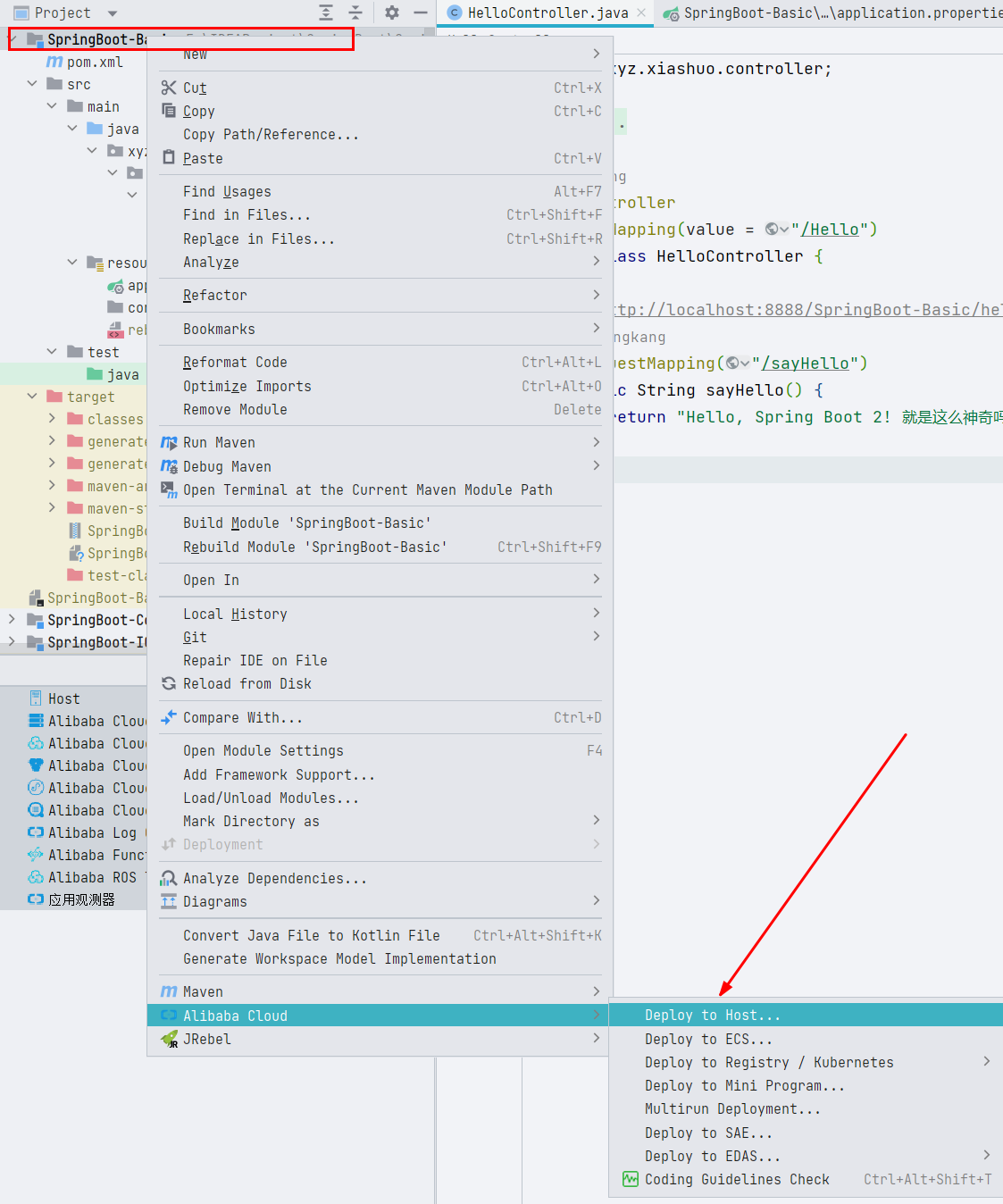1003x1204 pixels.
Task: Click Analyze Dependencies
Action: pos(380,878)
